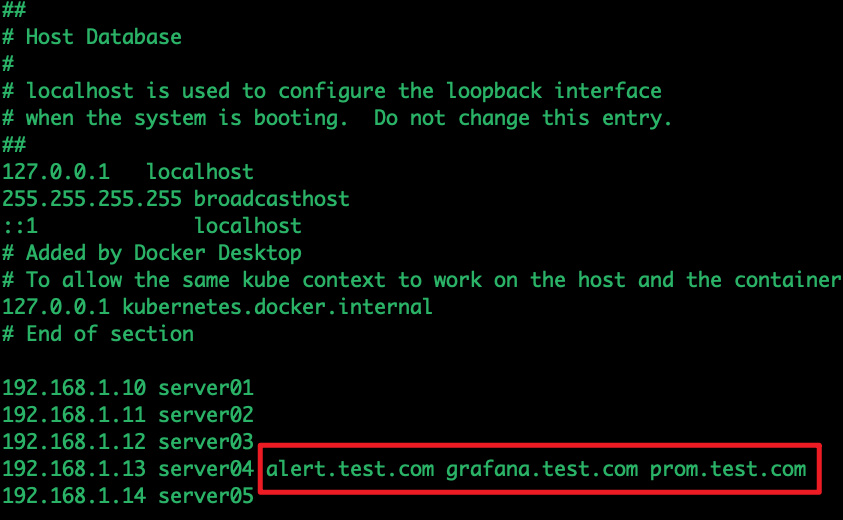Screen dimensions: 843x520
Task: Click the '255.255.255.255' address
Action: pos(92,199)
